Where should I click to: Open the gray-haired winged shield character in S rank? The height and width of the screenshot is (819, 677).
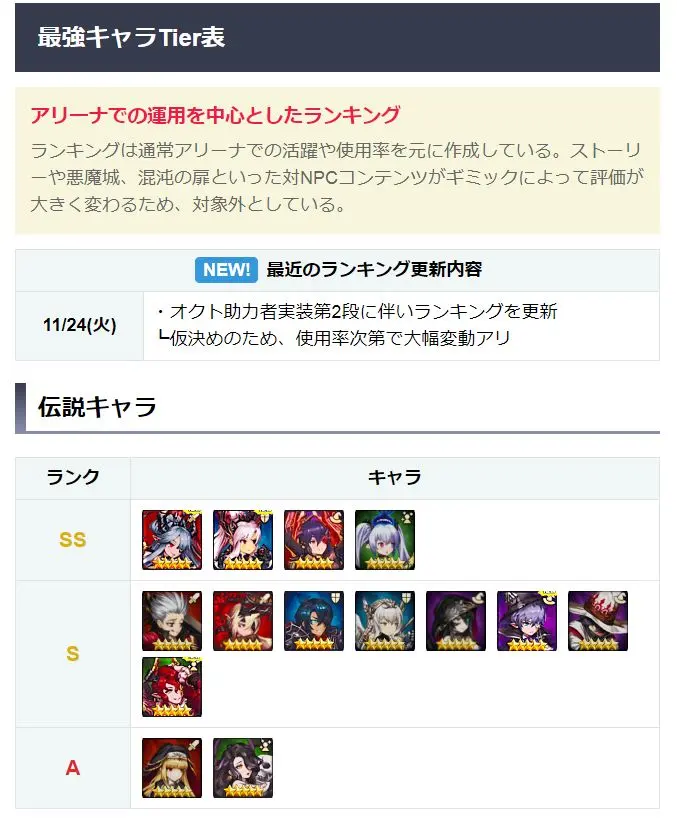[x=385, y=621]
